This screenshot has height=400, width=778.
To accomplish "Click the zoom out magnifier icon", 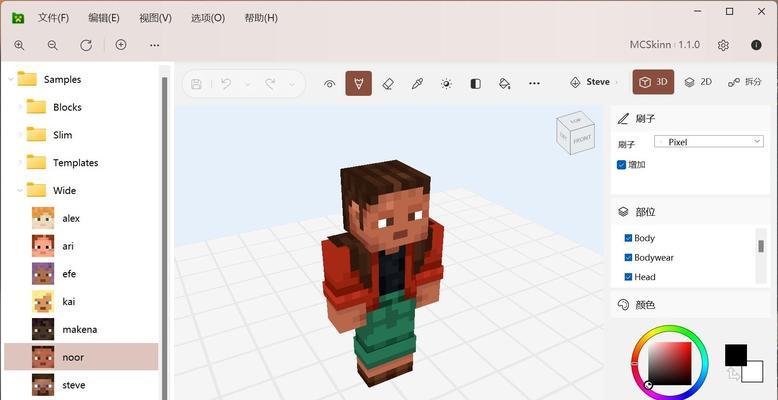I will [53, 45].
